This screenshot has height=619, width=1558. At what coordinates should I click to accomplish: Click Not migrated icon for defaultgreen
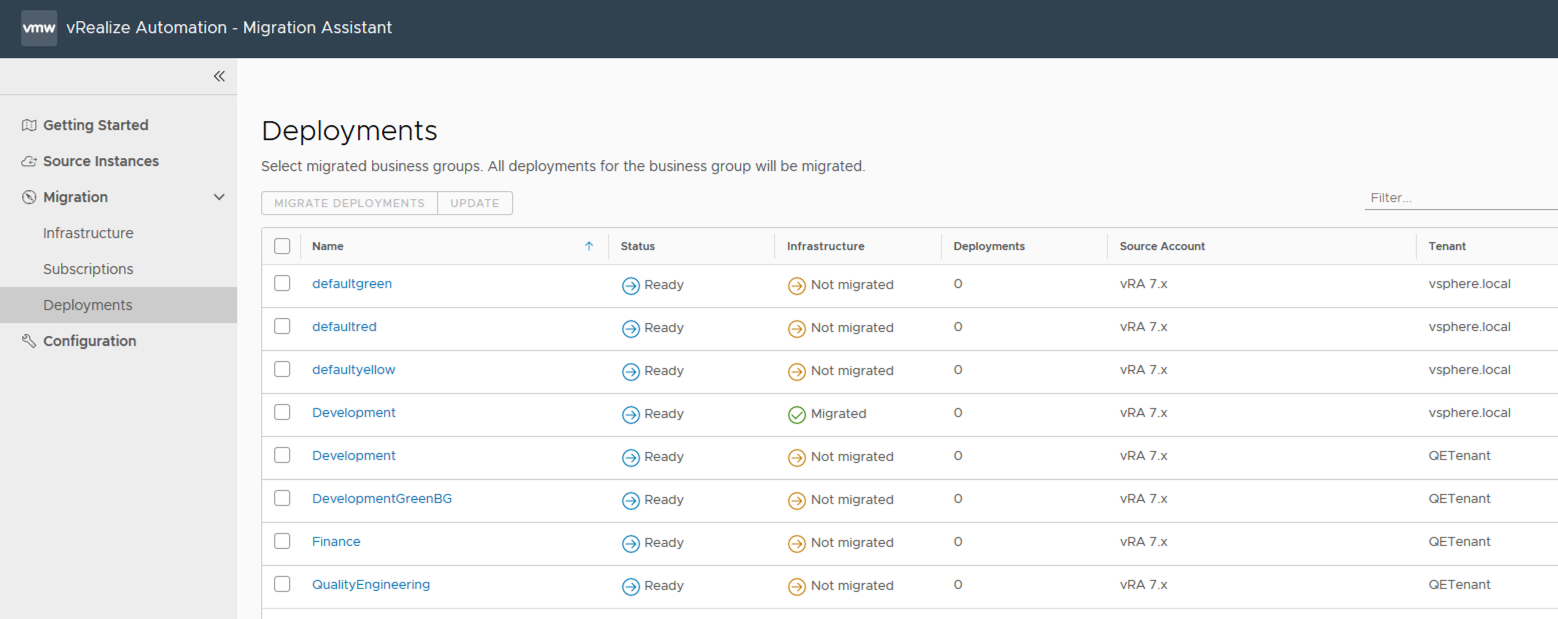pos(797,285)
